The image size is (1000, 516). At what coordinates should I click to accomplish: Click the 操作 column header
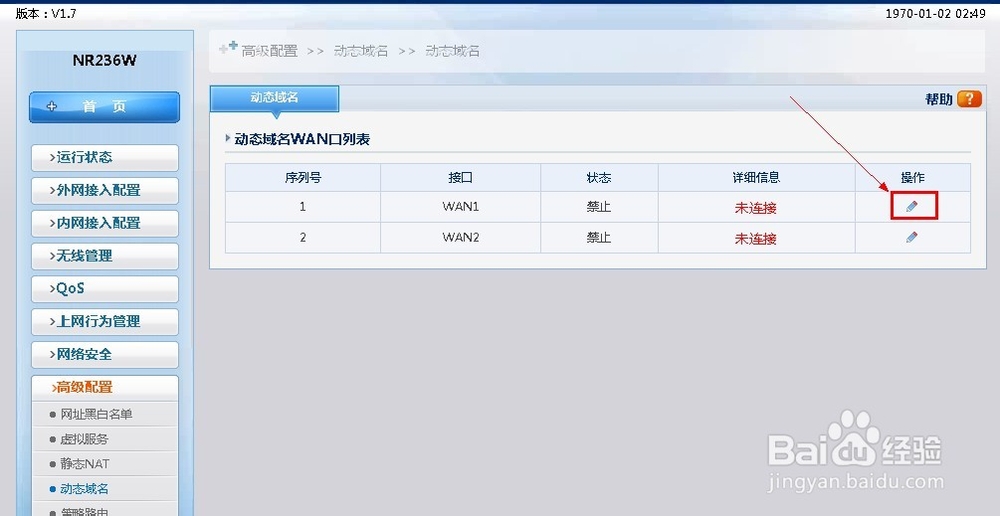pos(913,178)
